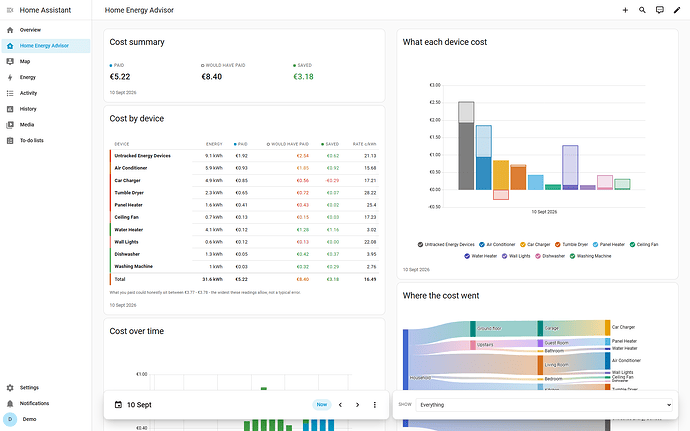Select Home Energy Advisor in sidebar
This screenshot has width=690, height=431.
pyautogui.click(x=46, y=46)
